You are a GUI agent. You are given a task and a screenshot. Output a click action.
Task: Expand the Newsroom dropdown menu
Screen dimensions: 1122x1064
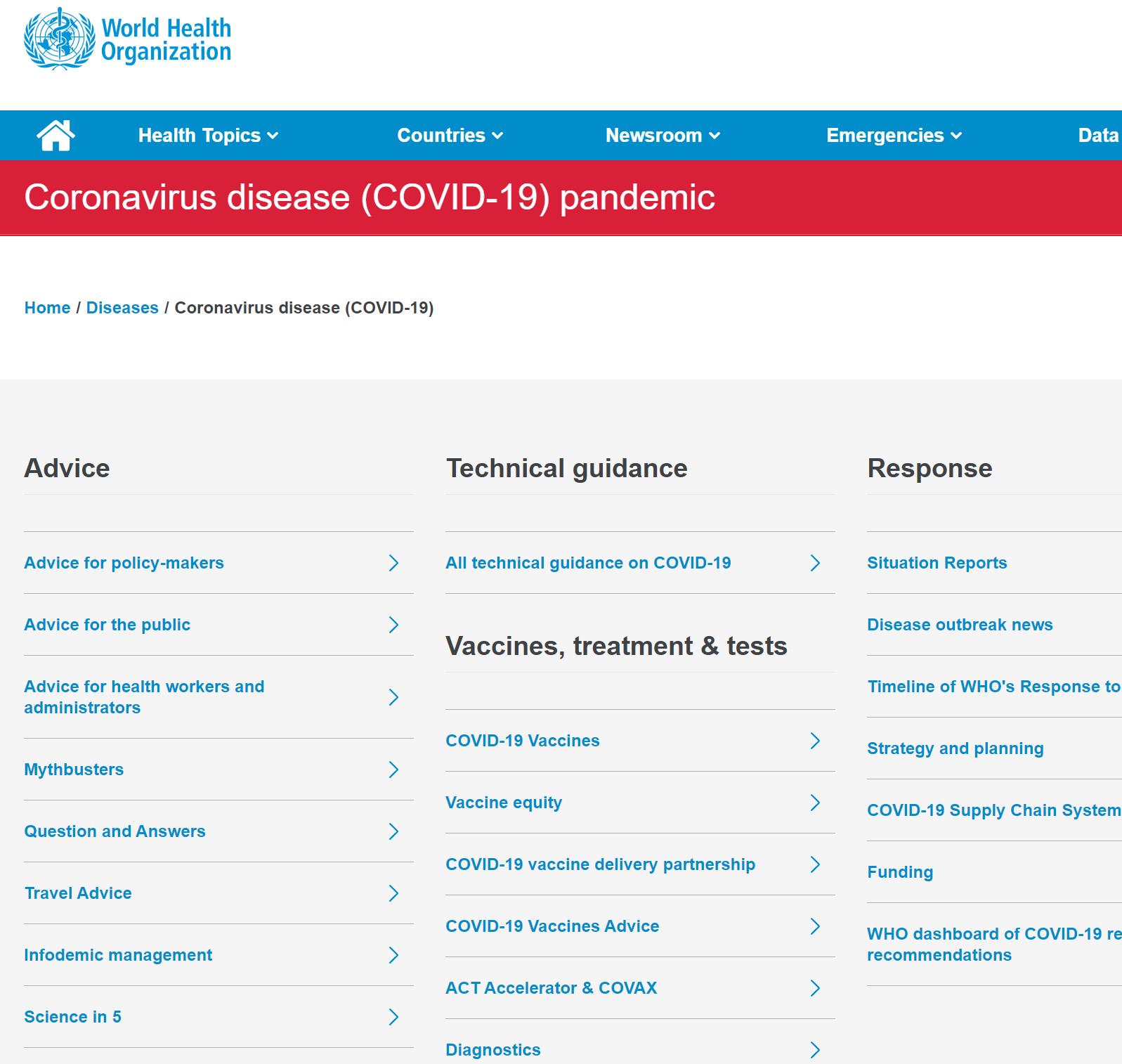[x=662, y=135]
